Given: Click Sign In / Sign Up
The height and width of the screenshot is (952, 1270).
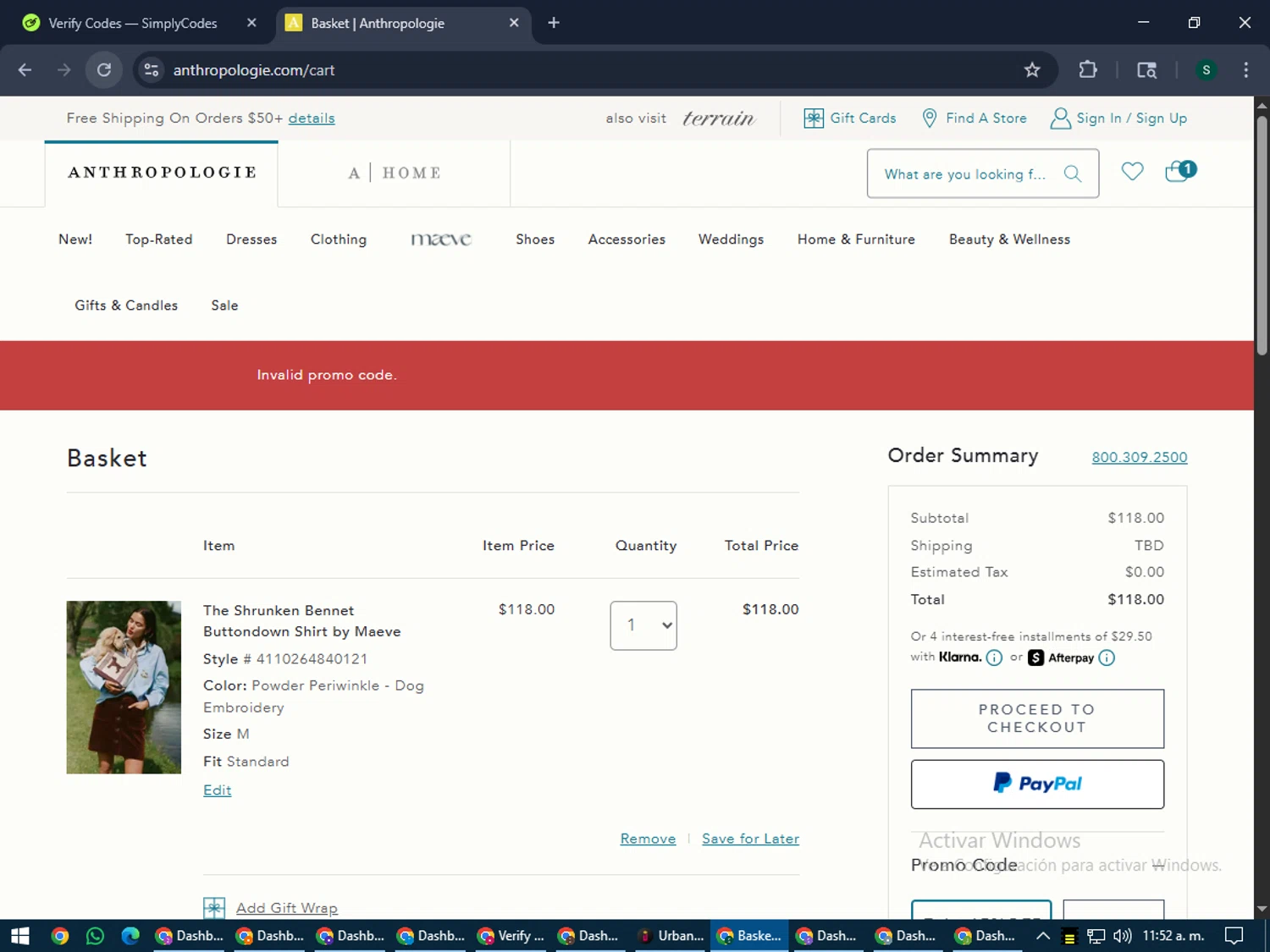Looking at the screenshot, I should click(x=1118, y=118).
